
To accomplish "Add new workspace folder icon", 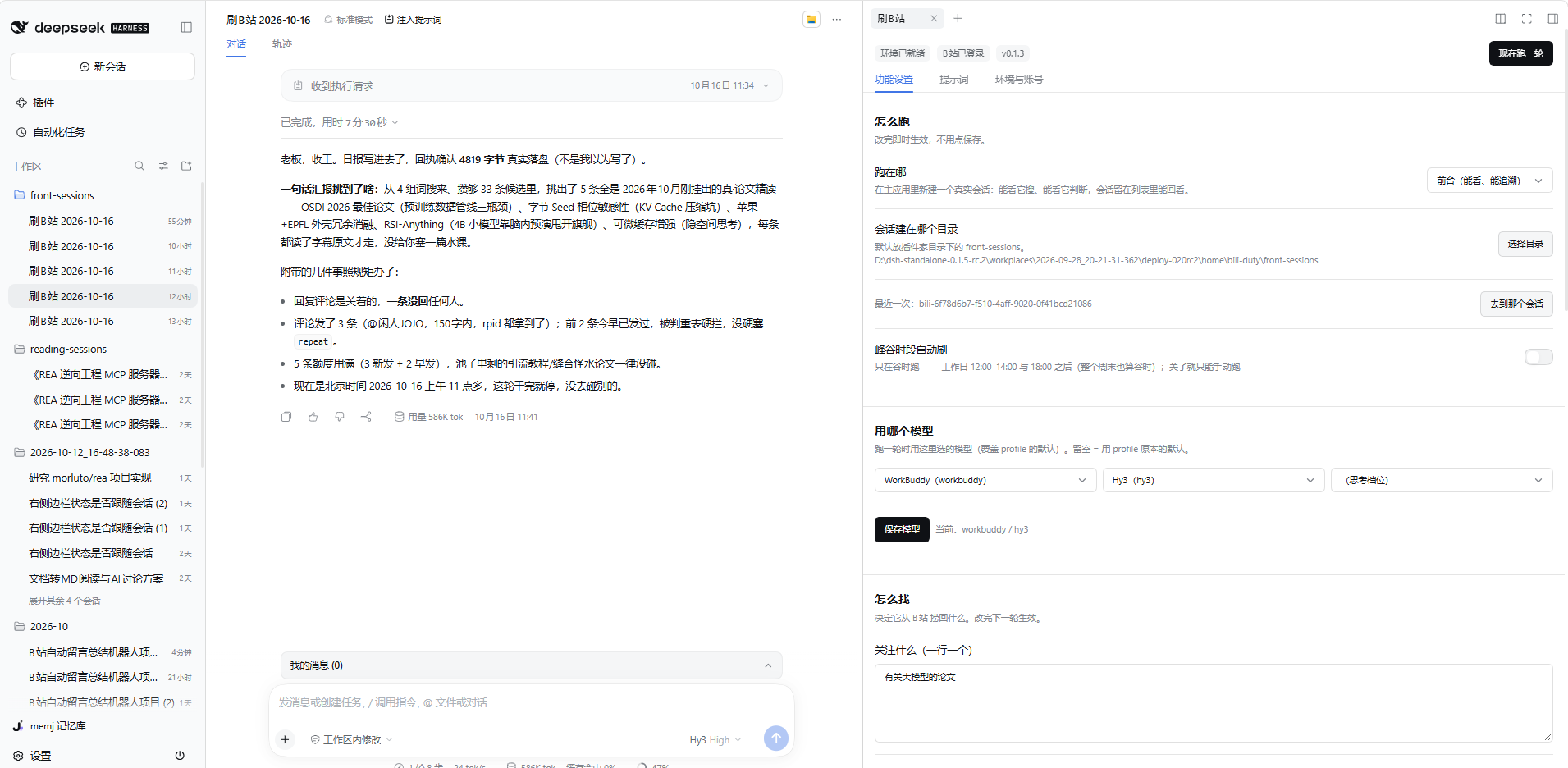I will pyautogui.click(x=186, y=166).
